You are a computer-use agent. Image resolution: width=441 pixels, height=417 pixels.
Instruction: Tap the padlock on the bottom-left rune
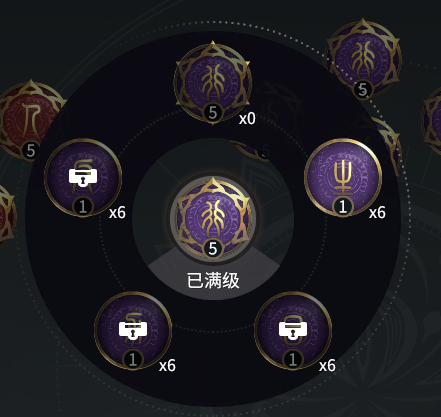coord(133,330)
